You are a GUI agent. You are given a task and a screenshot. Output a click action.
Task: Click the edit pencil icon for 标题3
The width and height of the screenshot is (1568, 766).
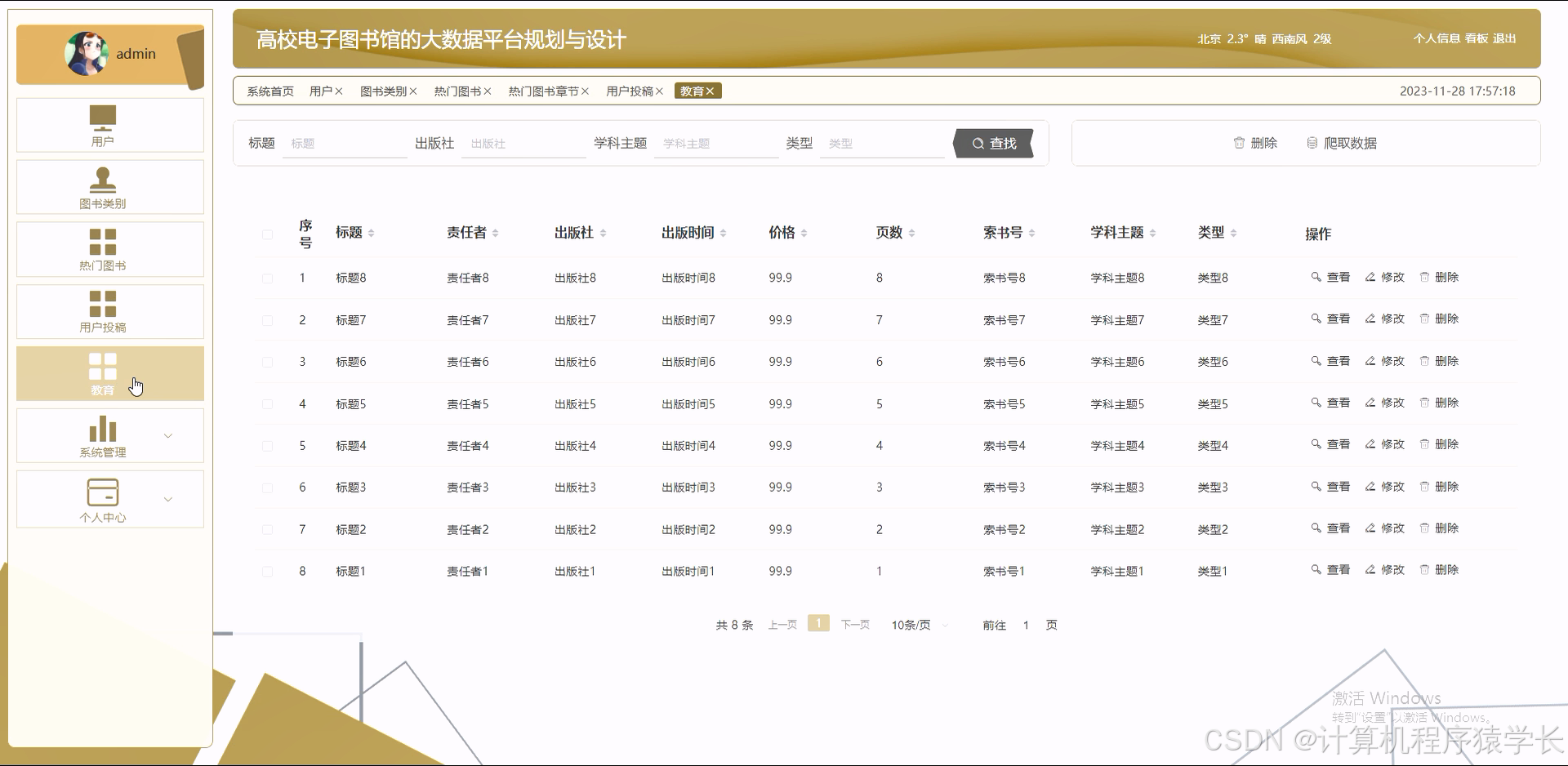[1370, 487]
